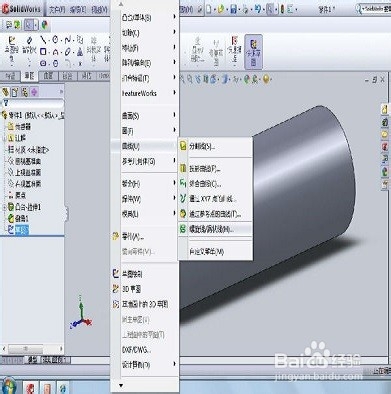Choose 自定义菜单(M) in the curve submenu

[206, 251]
